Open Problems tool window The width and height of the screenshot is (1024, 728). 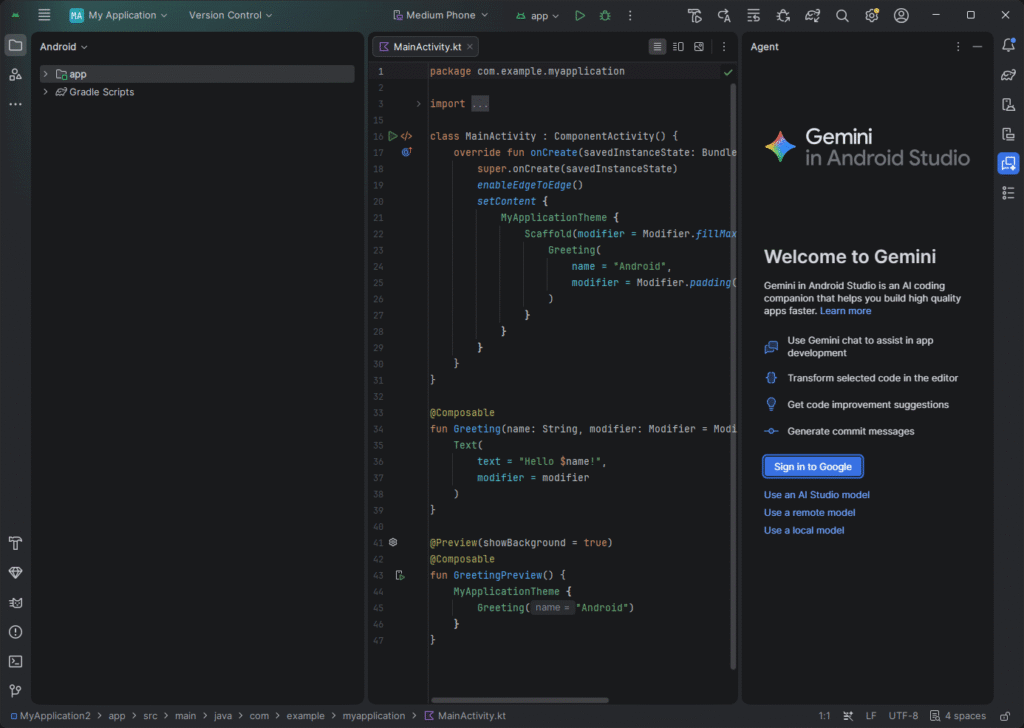click(x=15, y=632)
